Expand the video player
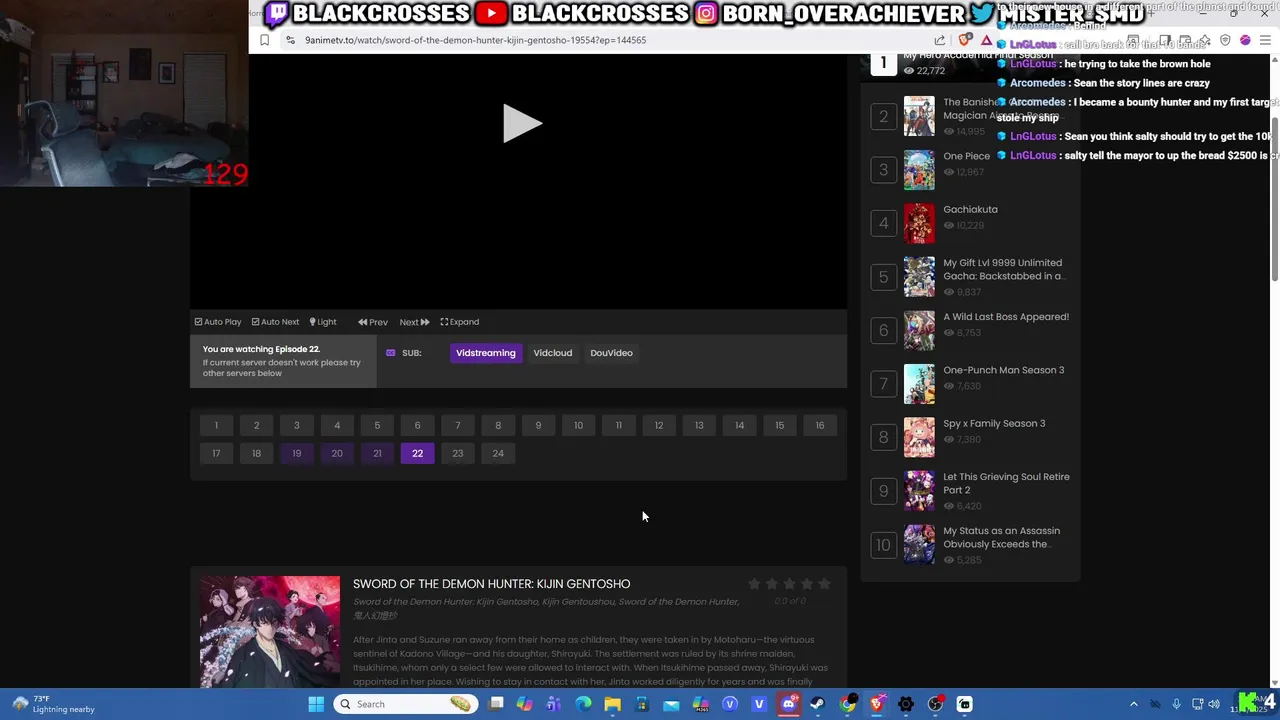This screenshot has height=720, width=1280. click(460, 322)
